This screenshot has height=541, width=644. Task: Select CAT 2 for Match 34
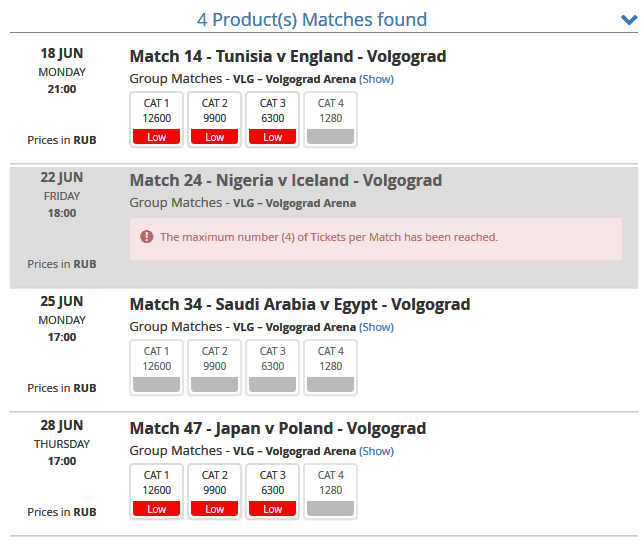coord(214,368)
